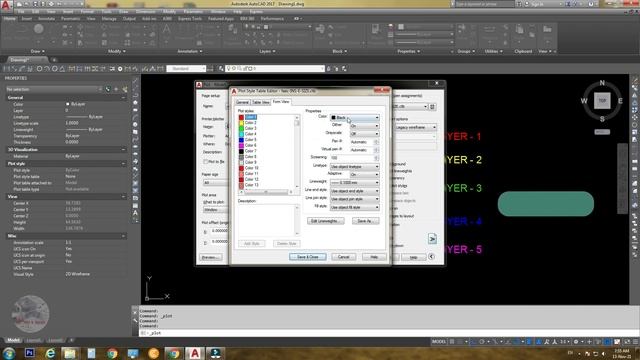
Task: Open the Line join style dropdown
Action: coord(354,199)
